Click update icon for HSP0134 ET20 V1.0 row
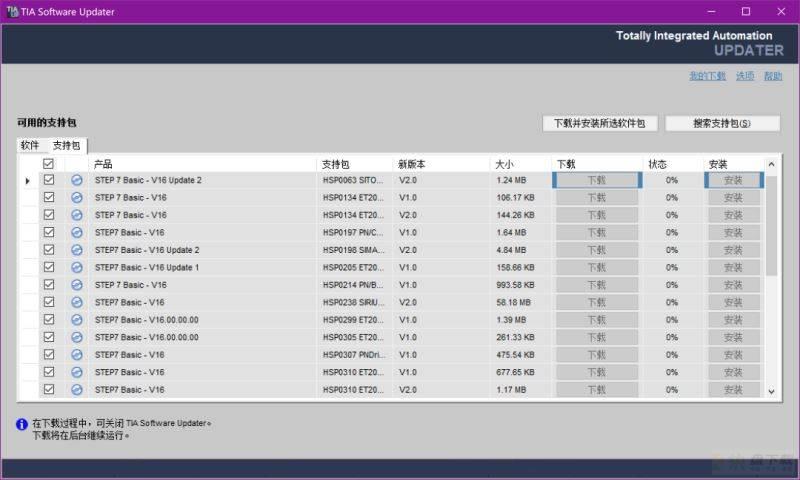 [77, 197]
